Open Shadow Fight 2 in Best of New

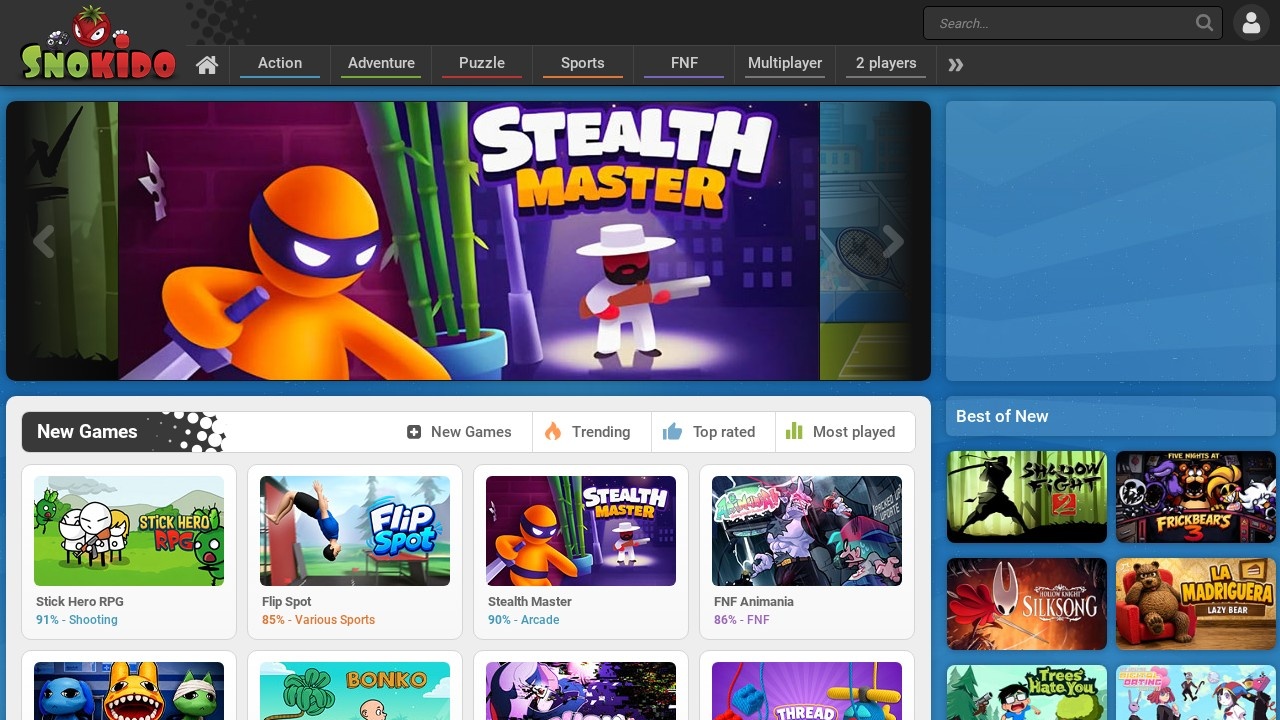coord(1027,497)
